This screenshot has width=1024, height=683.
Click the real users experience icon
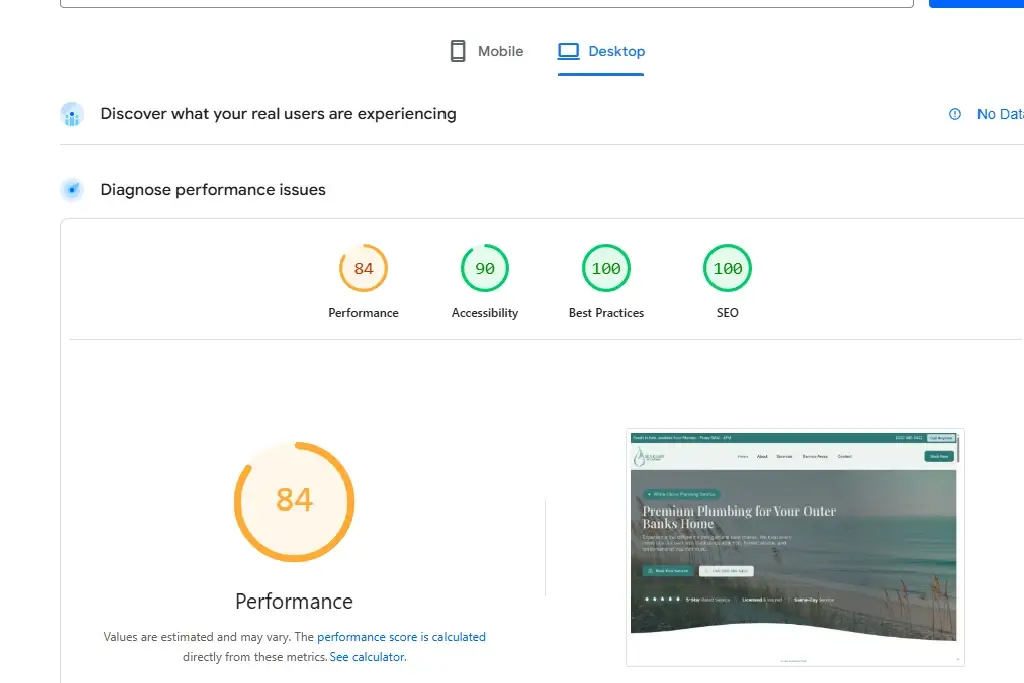tap(72, 115)
